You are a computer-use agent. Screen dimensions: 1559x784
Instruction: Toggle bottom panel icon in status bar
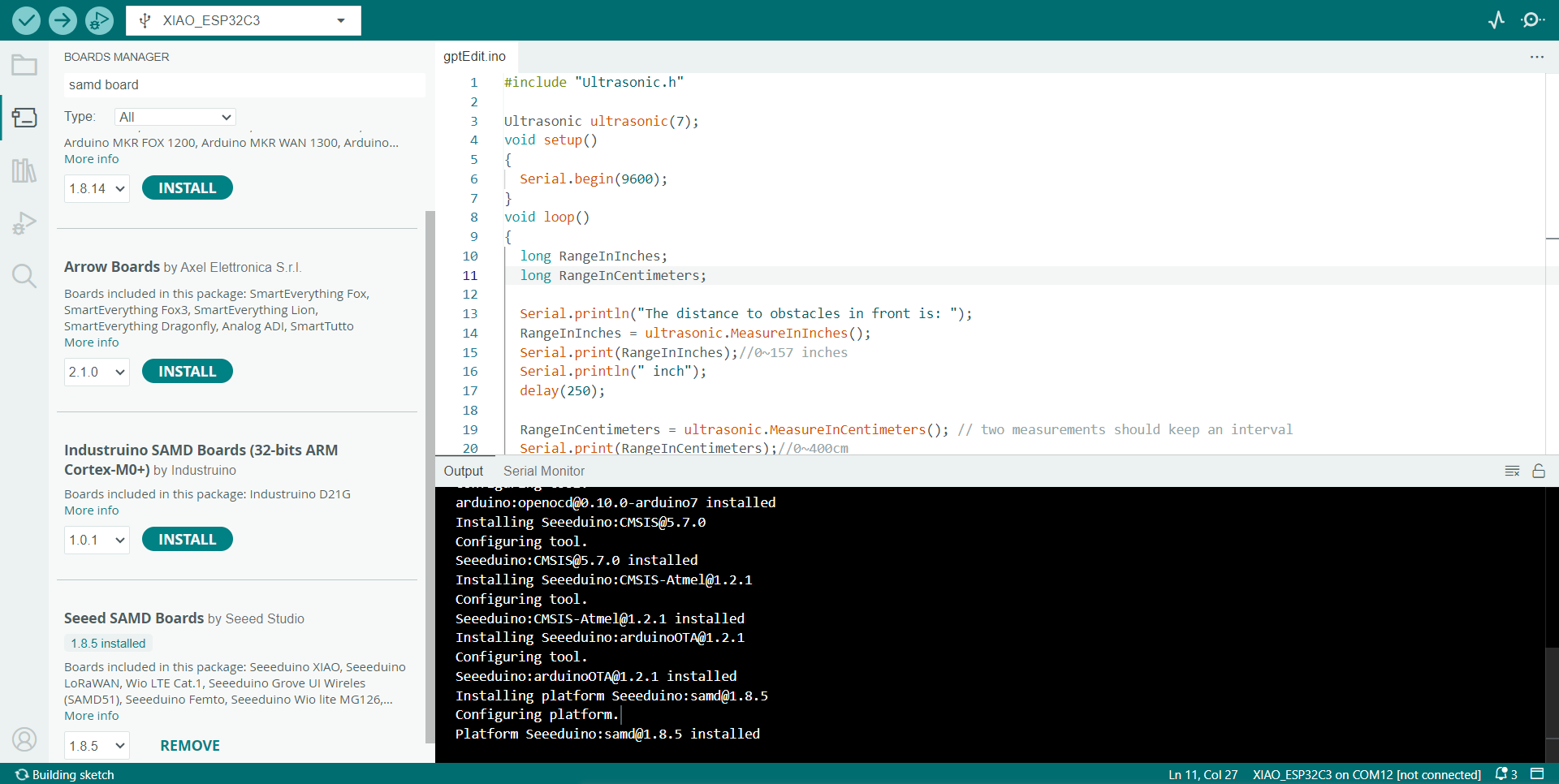[1537, 773]
